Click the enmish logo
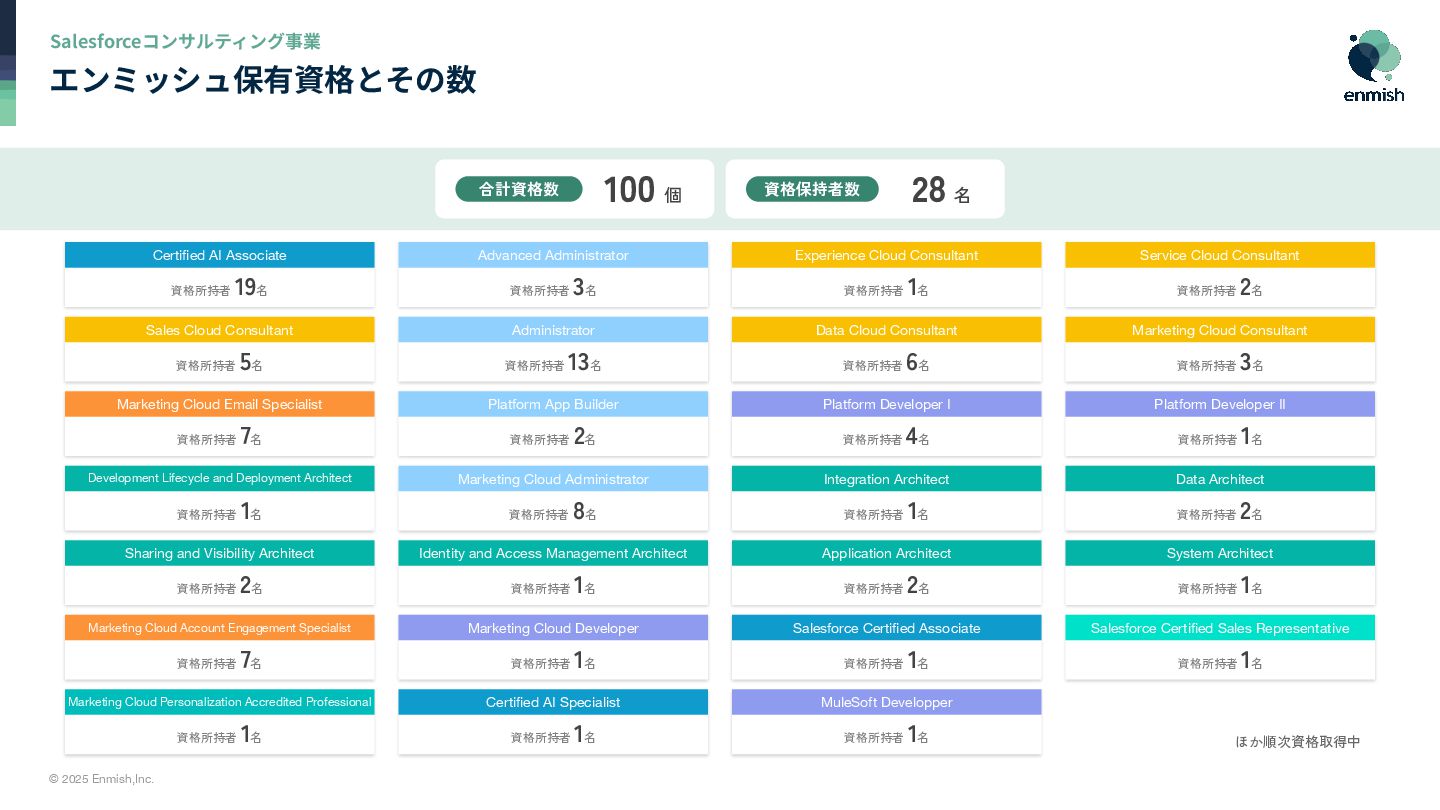The height and width of the screenshot is (810, 1440). tap(1374, 66)
